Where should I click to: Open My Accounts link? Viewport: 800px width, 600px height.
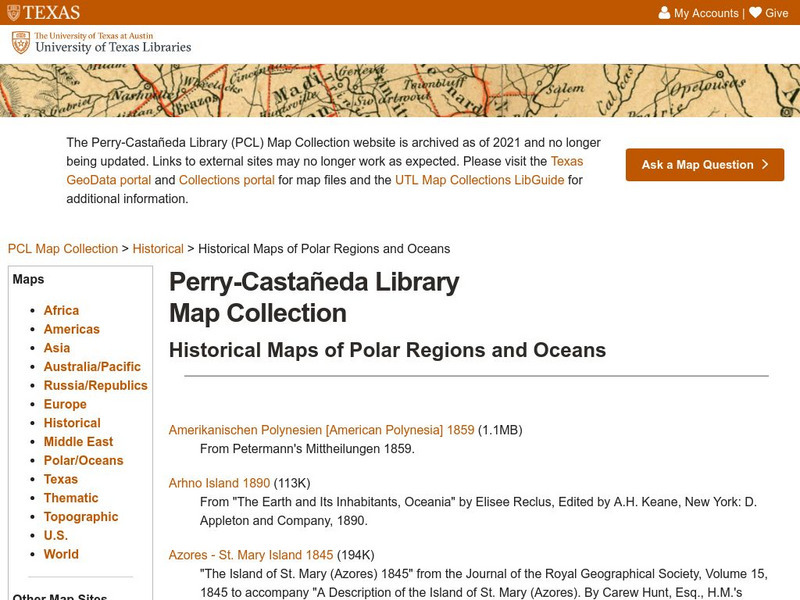[x=706, y=13]
